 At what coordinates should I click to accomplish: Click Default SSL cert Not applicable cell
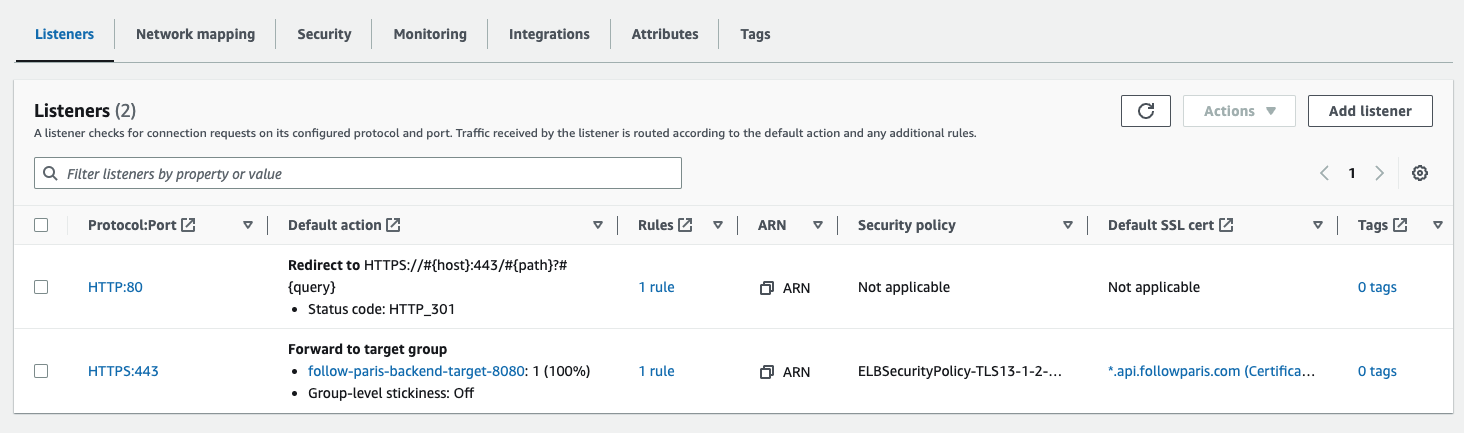coord(1154,287)
